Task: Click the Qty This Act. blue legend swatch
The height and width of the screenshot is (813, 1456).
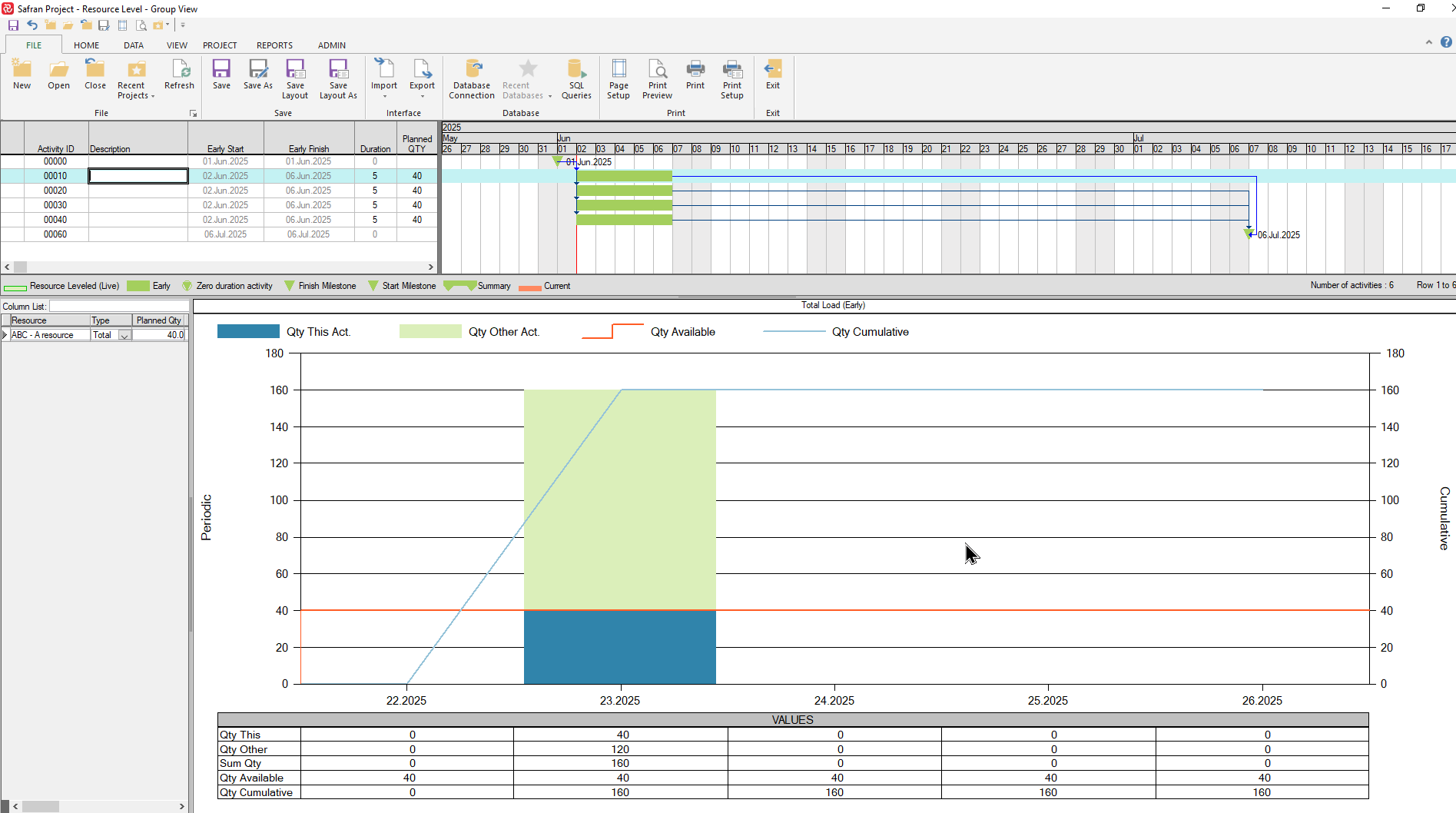Action: [248, 332]
